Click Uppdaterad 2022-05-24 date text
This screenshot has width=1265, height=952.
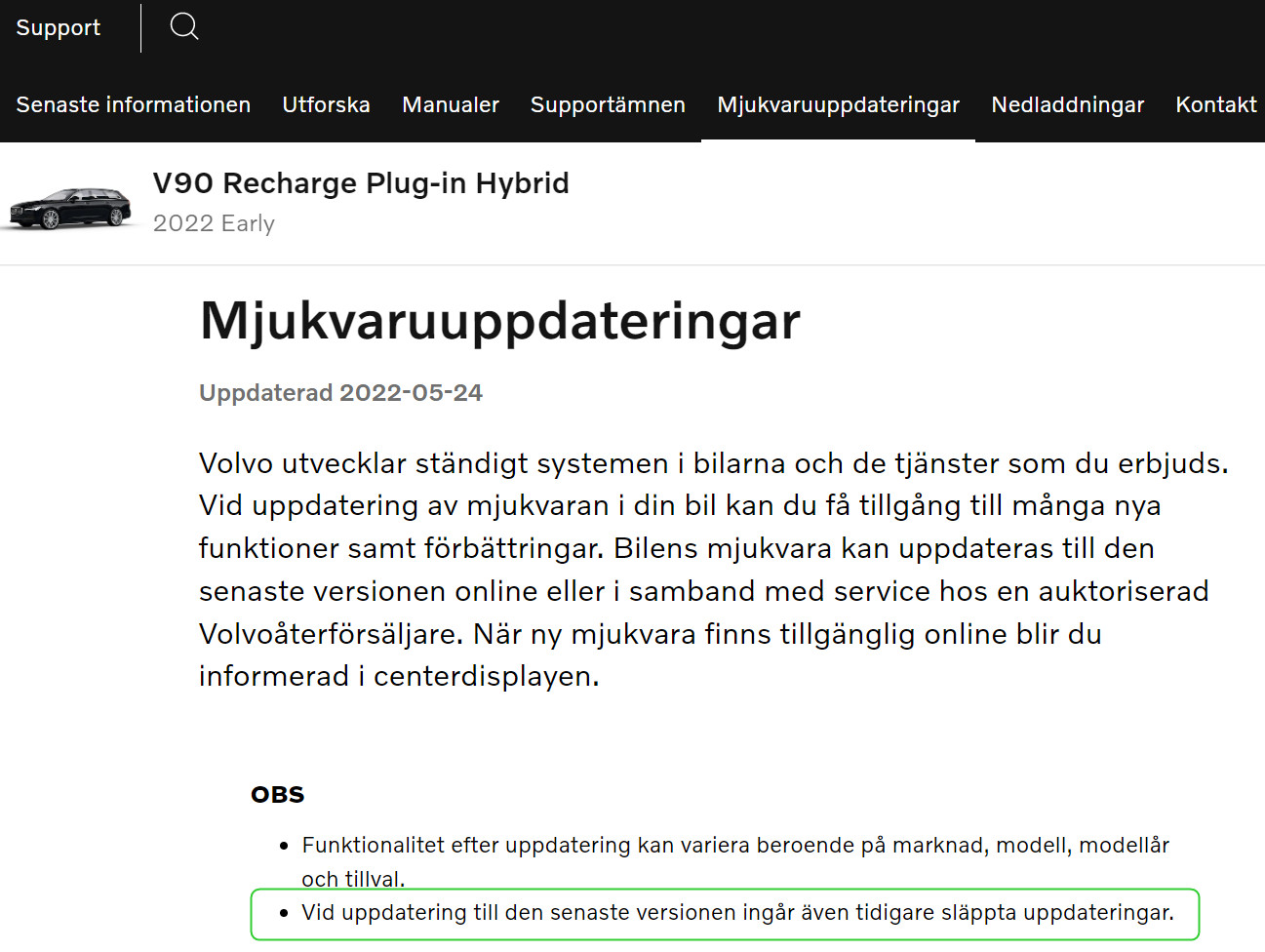[x=340, y=393]
